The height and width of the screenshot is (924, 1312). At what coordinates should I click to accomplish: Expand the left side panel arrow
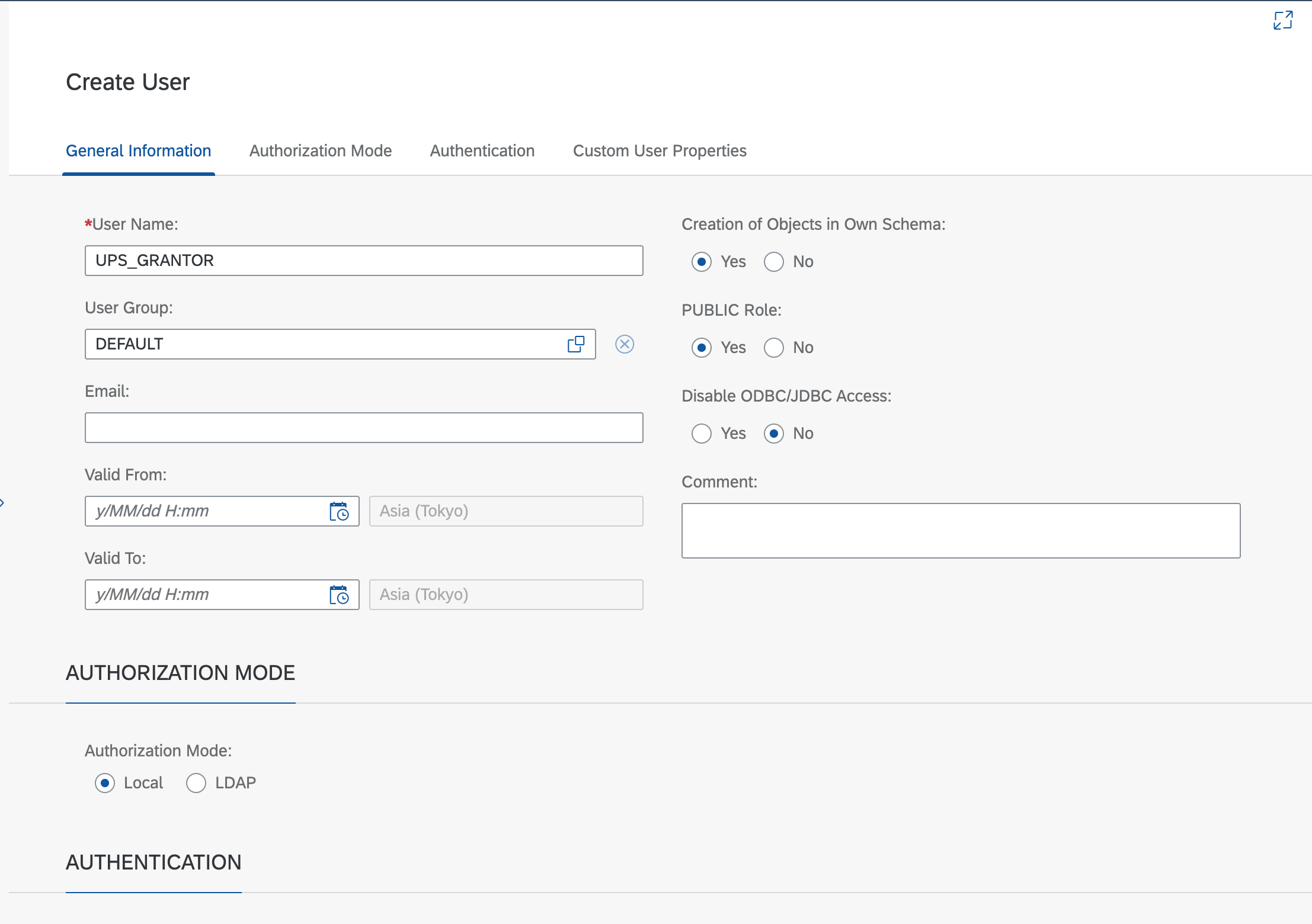2,503
